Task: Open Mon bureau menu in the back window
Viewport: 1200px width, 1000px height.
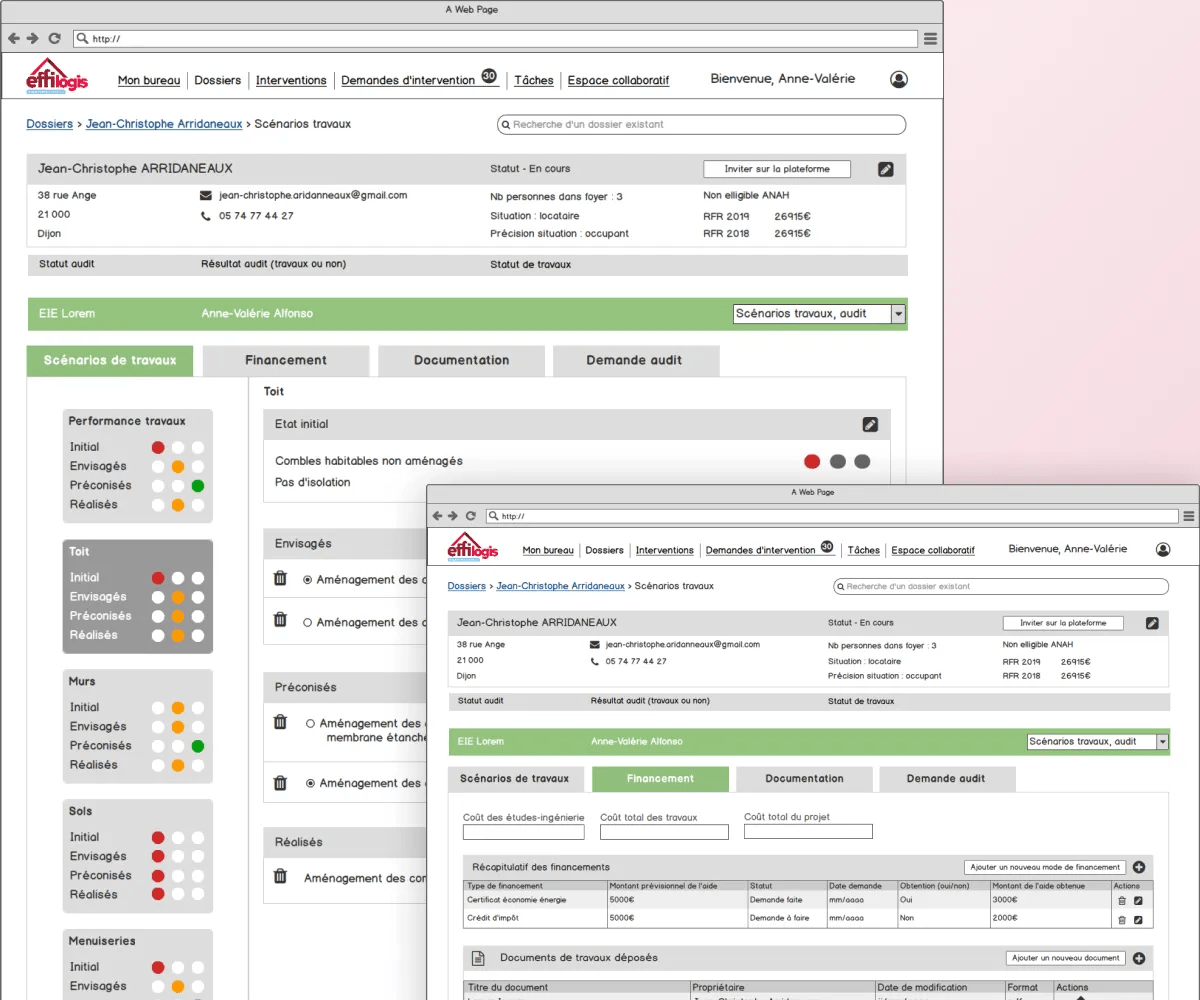Action: pos(149,80)
